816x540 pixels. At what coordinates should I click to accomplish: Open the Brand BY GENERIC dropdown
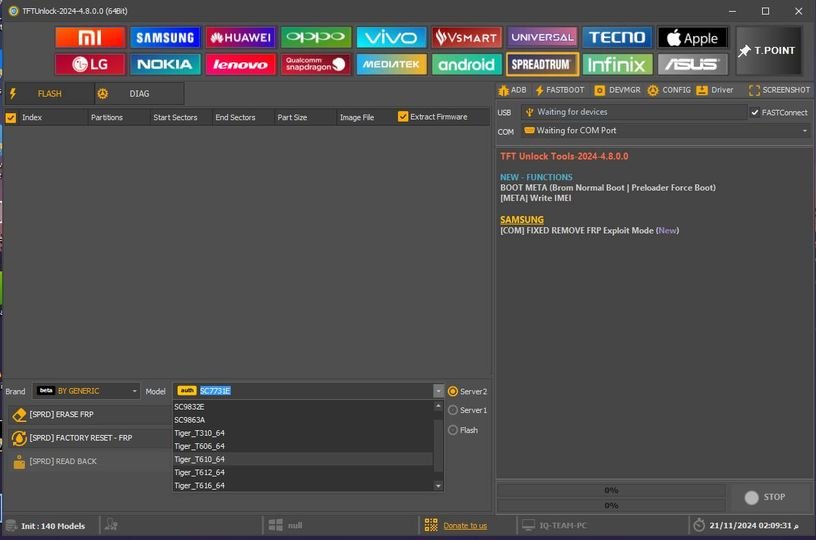86,391
